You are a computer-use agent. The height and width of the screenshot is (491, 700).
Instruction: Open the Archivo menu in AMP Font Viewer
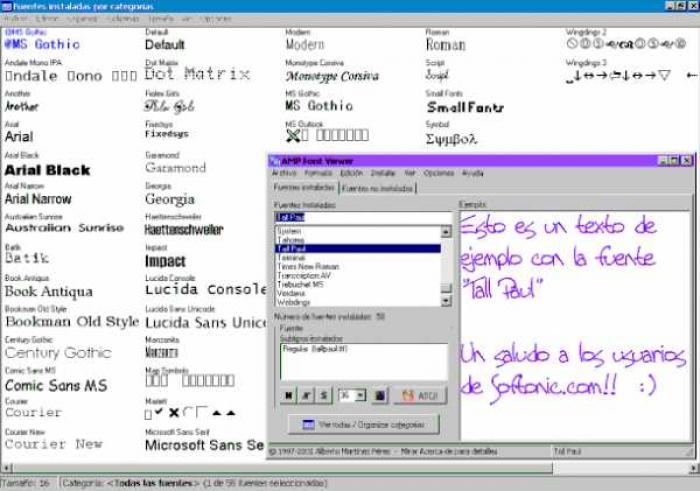pyautogui.click(x=284, y=173)
